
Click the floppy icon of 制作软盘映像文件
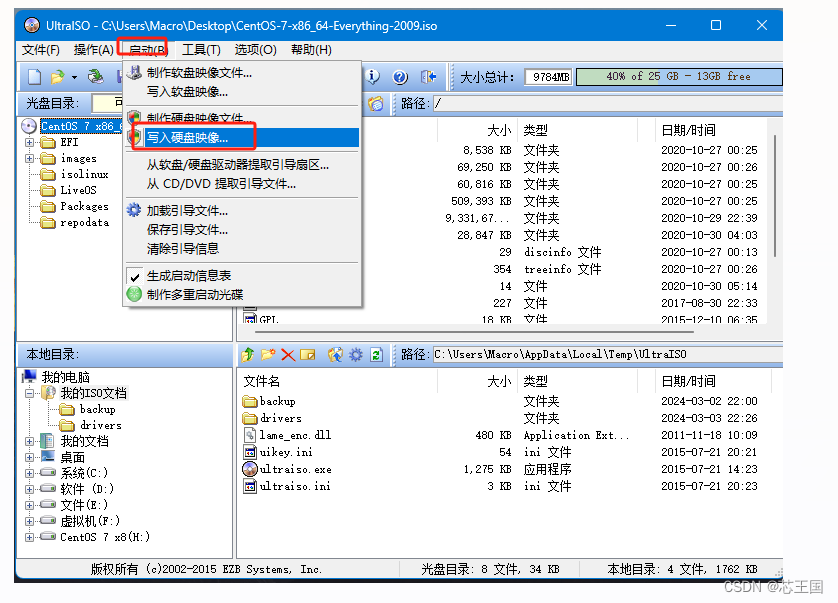[135, 73]
